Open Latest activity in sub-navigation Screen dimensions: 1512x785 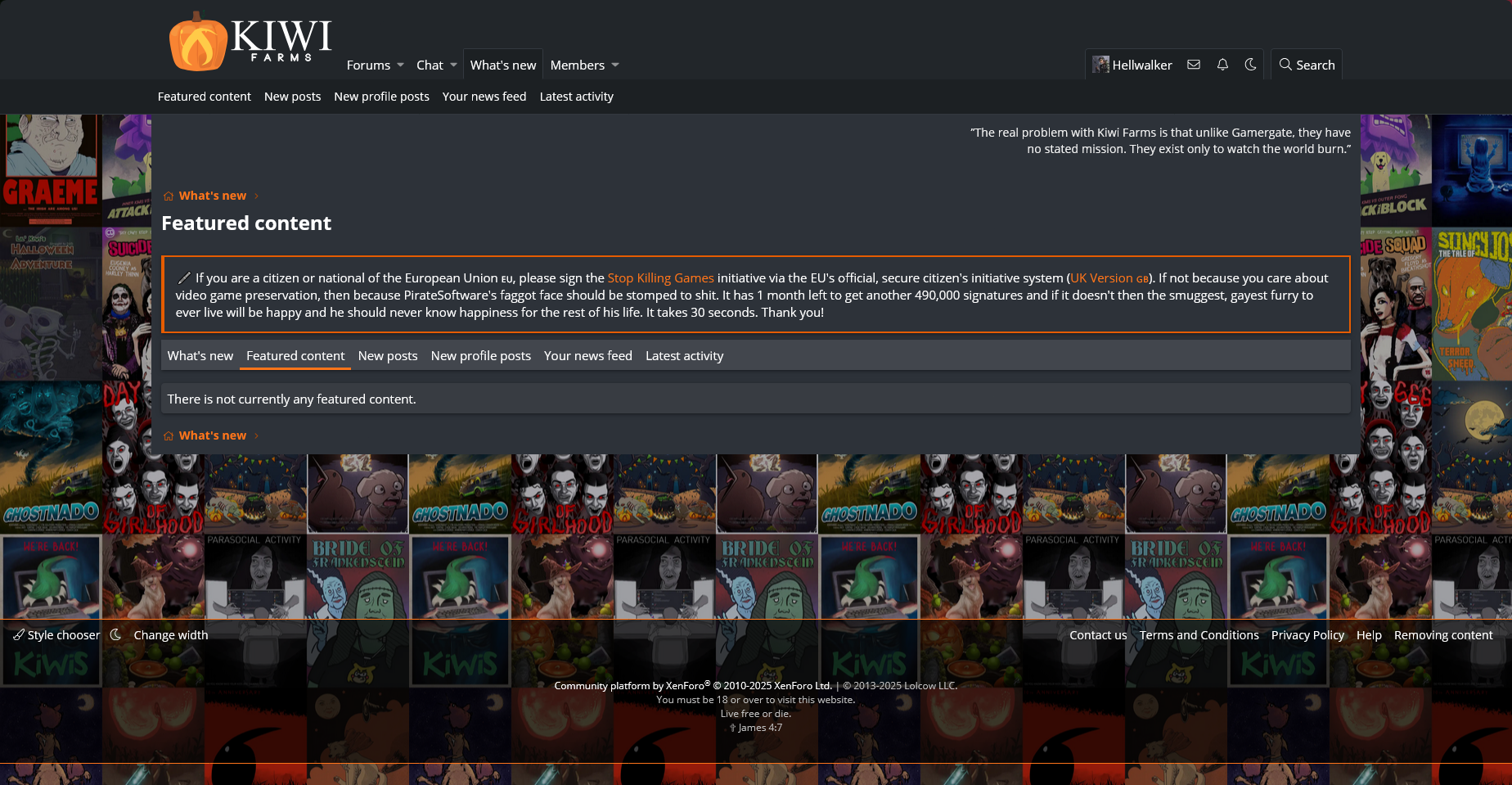pyautogui.click(x=576, y=97)
